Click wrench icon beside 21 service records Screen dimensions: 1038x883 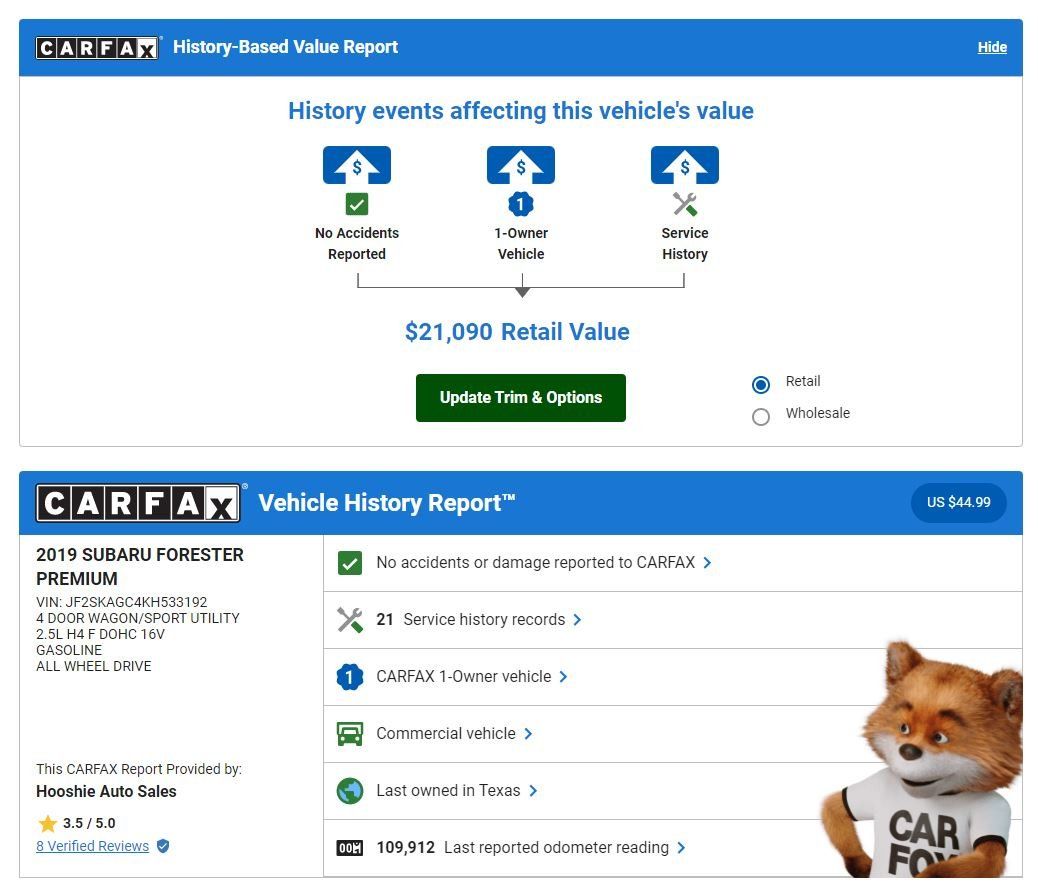pyautogui.click(x=350, y=620)
